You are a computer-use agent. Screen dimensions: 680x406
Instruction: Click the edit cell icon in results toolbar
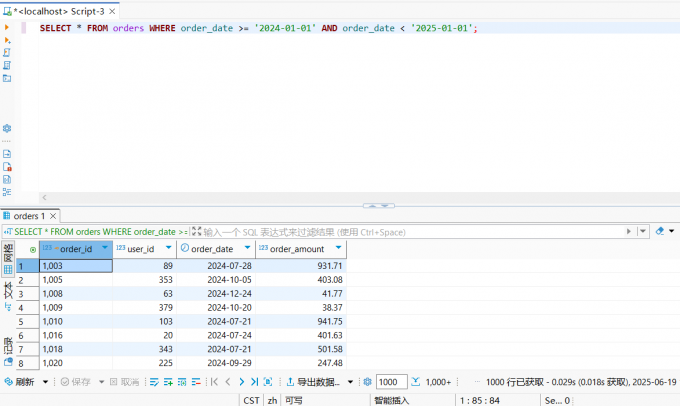[x=154, y=382]
